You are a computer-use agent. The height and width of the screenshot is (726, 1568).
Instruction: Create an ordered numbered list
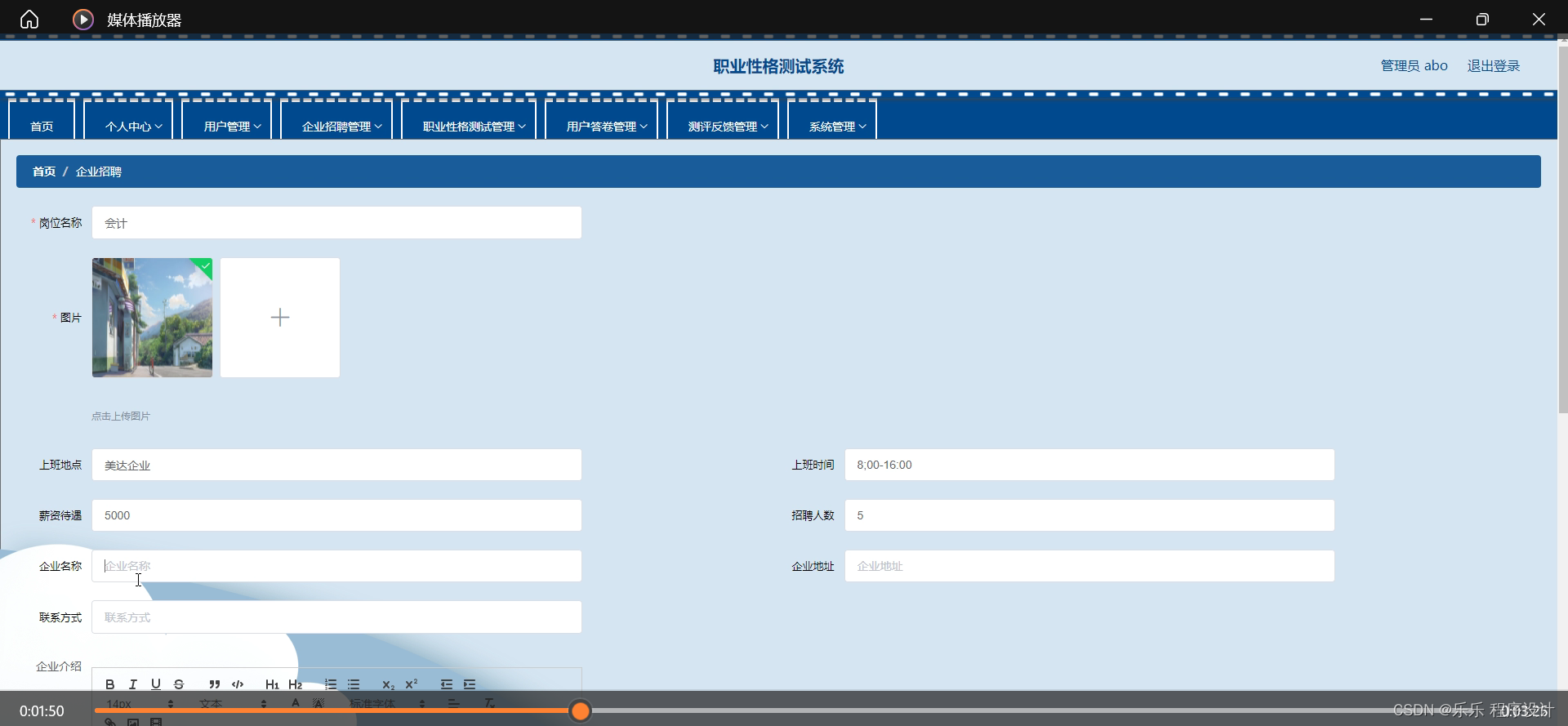pos(331,684)
